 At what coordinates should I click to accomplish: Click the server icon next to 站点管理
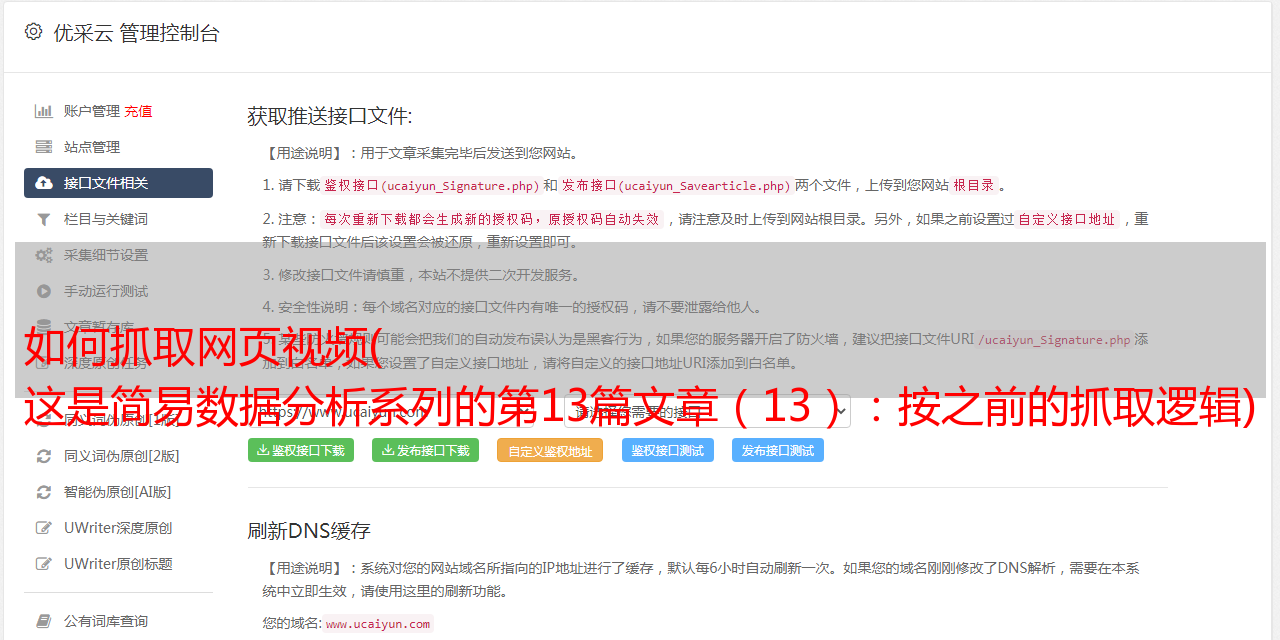coord(44,147)
